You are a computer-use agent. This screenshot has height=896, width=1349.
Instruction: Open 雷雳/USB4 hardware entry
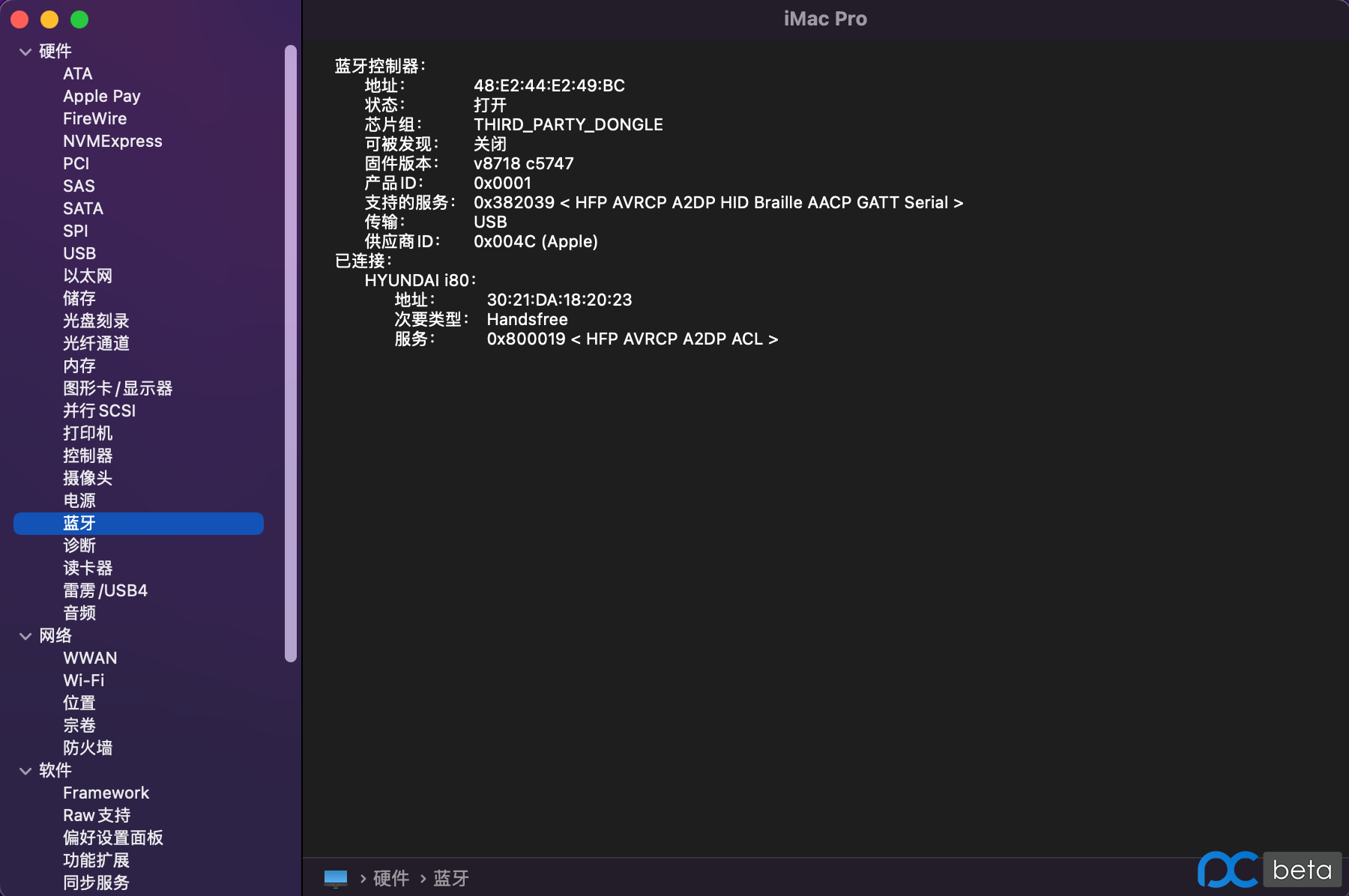point(105,590)
